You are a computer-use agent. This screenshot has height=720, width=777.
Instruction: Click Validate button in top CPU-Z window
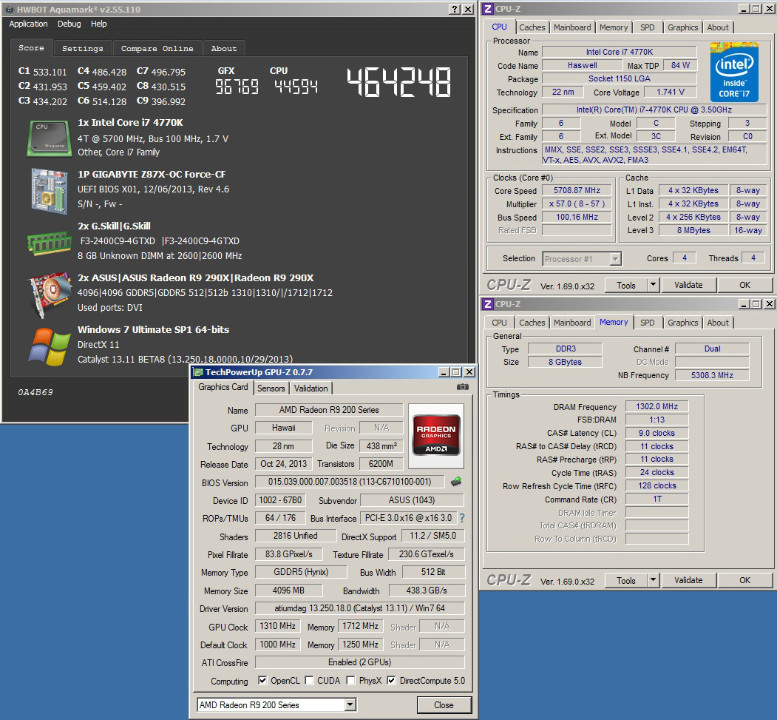688,285
